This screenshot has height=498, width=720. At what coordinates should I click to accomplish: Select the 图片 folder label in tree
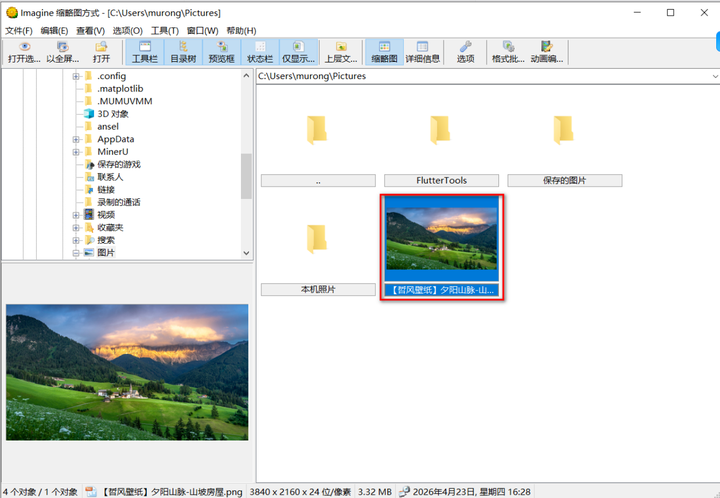coord(106,252)
